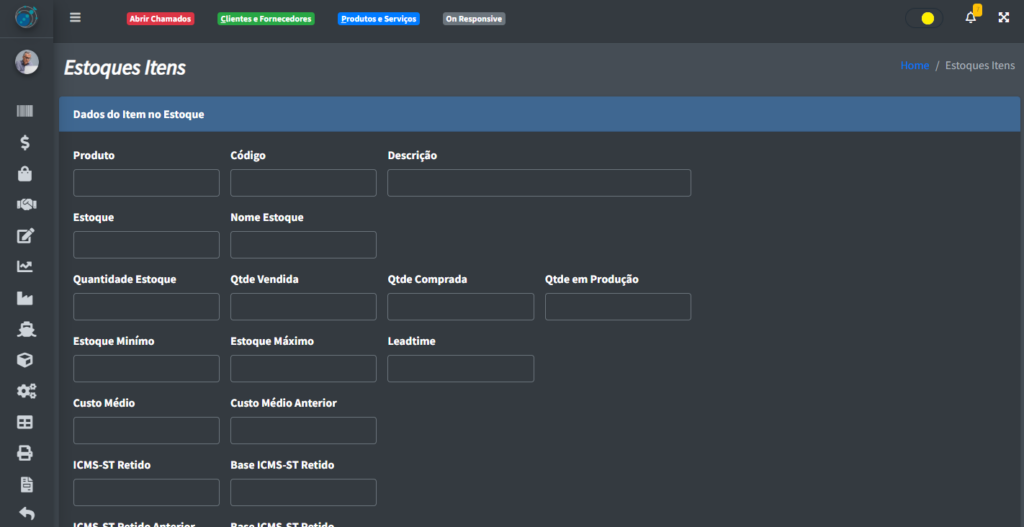
Task: Click the barcode icon in the sidebar
Action: pyautogui.click(x=26, y=112)
